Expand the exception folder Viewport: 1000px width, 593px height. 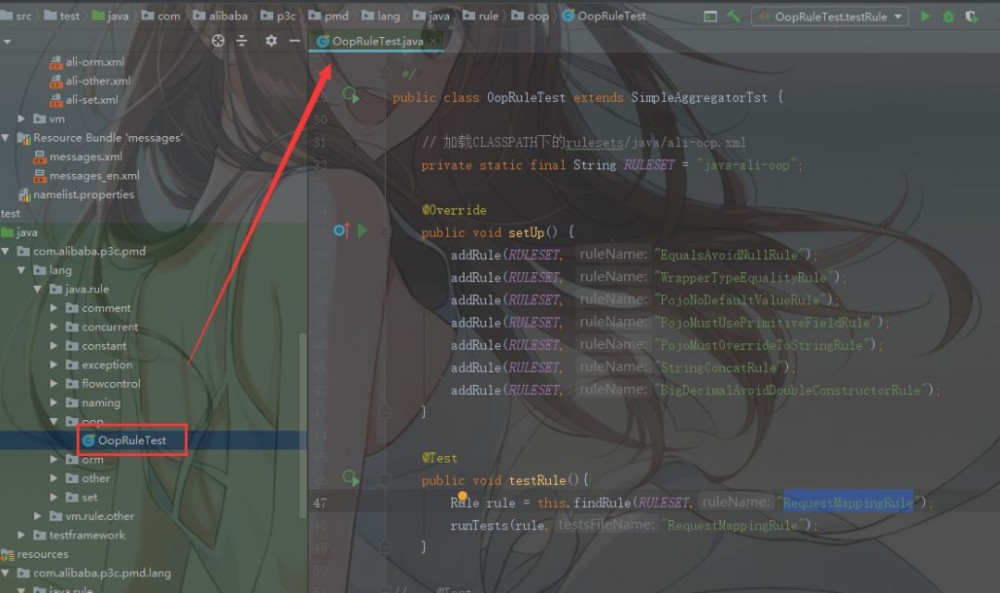pyautogui.click(x=54, y=365)
